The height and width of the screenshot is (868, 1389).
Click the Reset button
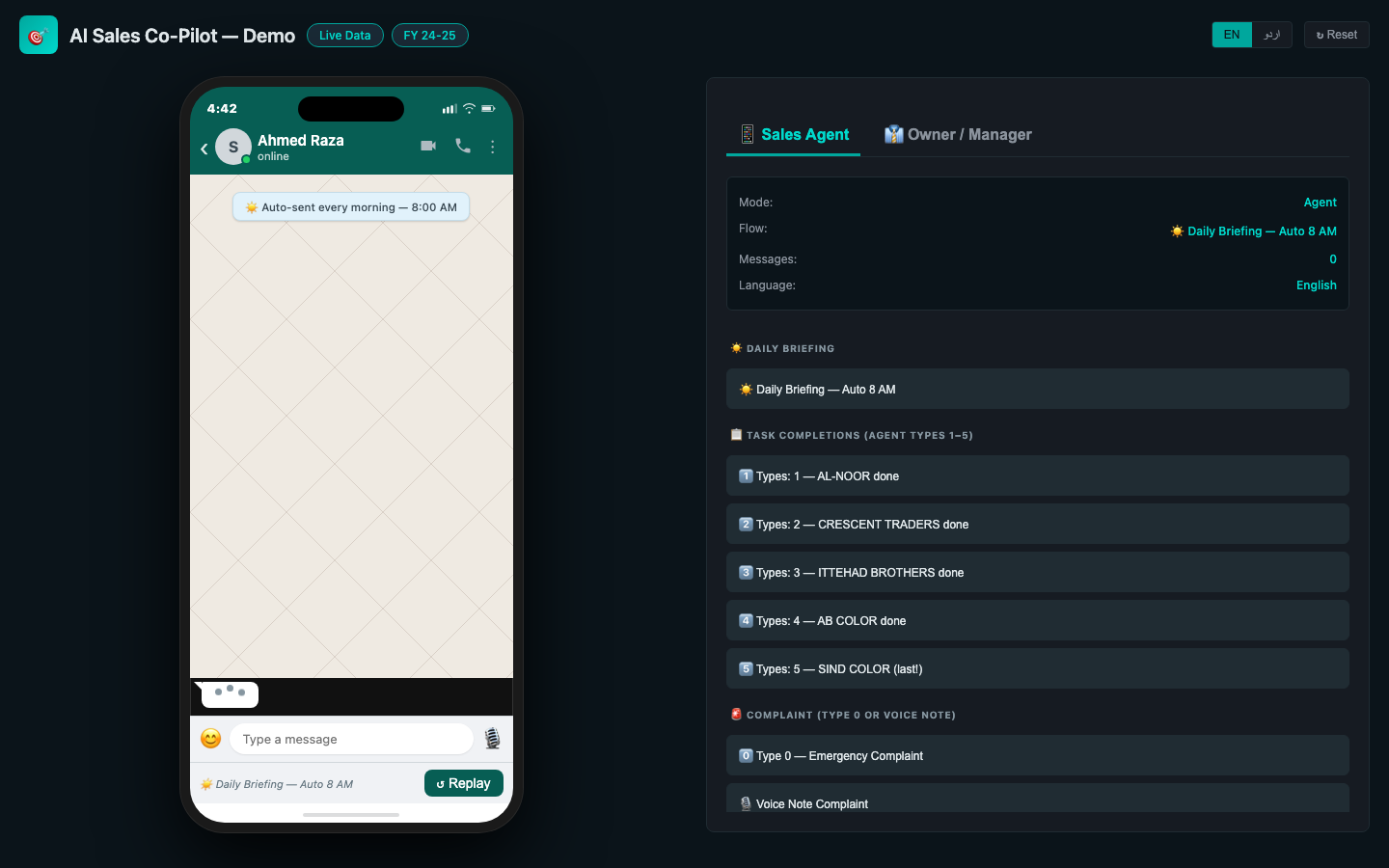(x=1337, y=35)
